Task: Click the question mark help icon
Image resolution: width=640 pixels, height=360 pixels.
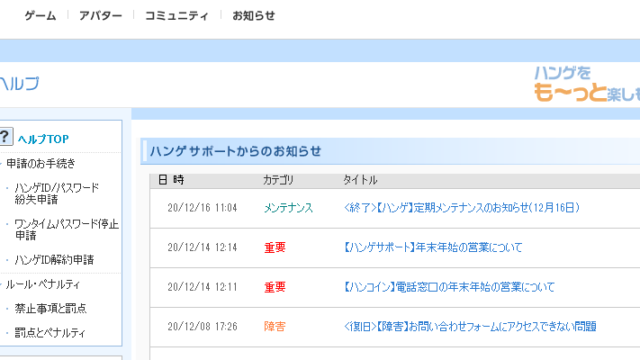Action: 6,137
